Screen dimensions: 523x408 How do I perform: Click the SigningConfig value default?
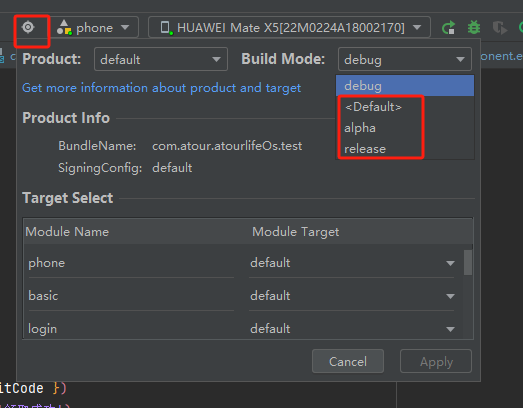tap(172, 168)
